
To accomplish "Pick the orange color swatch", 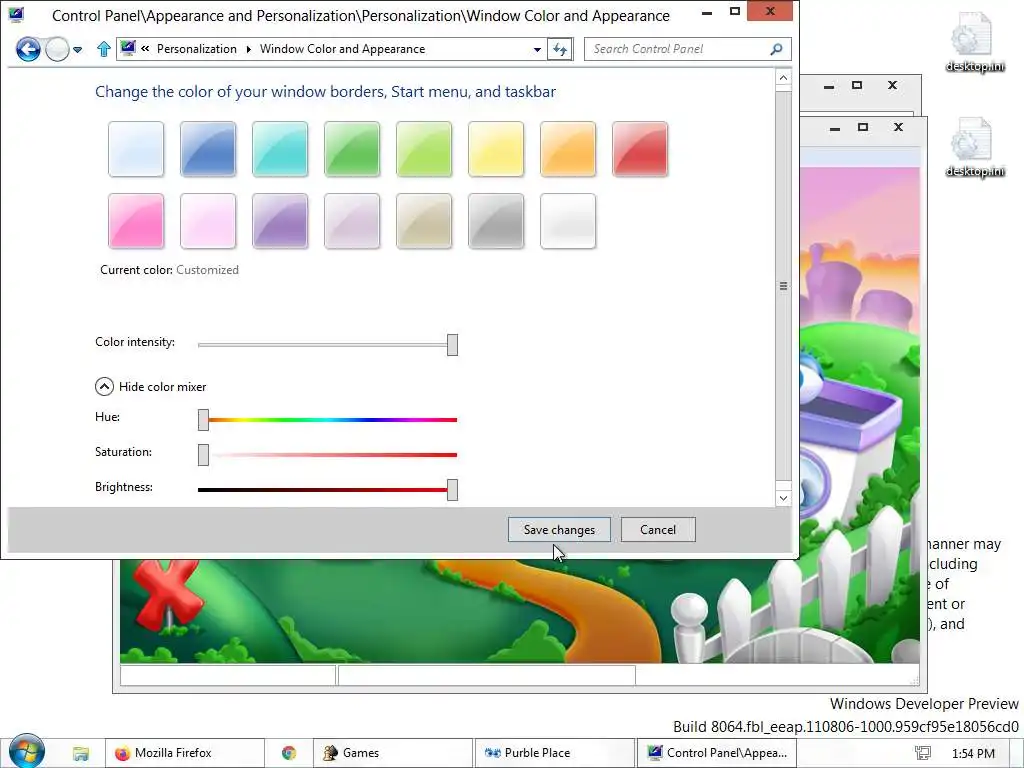I will tap(568, 149).
